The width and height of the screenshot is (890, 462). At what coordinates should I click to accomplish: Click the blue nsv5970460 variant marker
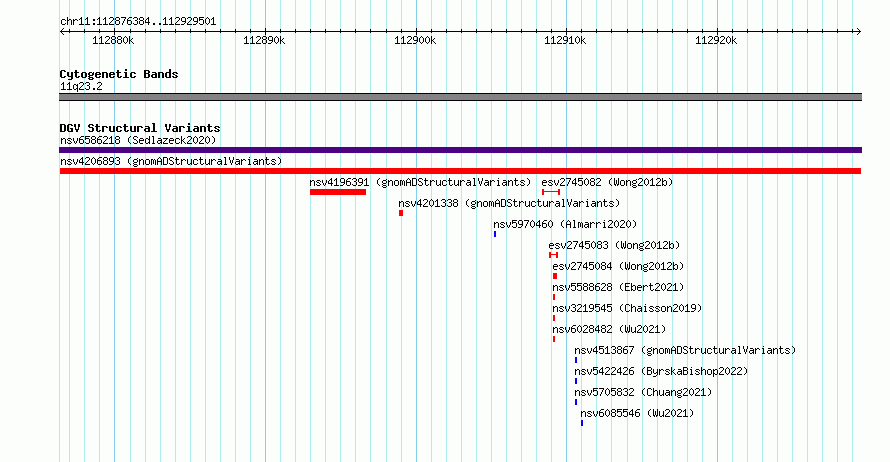click(495, 234)
